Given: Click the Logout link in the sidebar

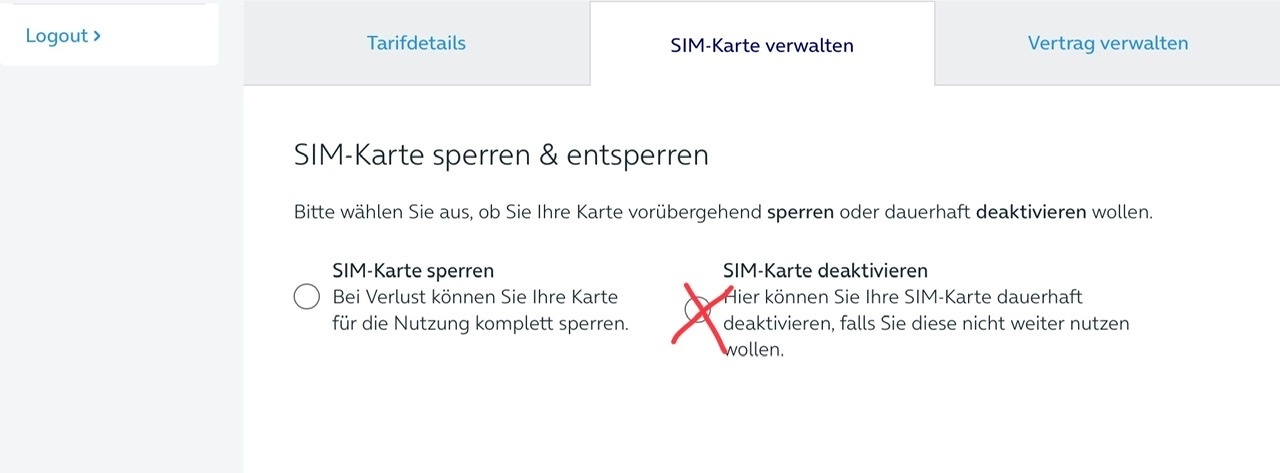Looking at the screenshot, I should [63, 36].
